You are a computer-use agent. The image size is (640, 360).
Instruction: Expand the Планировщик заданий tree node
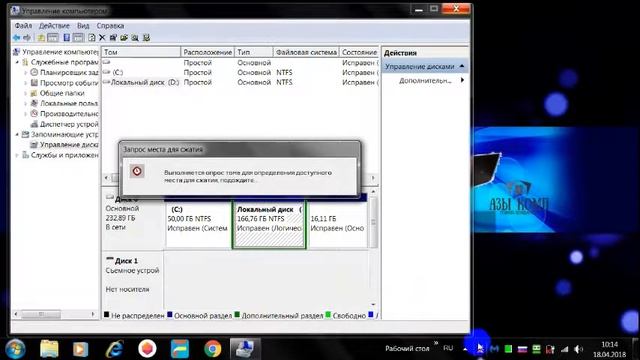[25, 73]
